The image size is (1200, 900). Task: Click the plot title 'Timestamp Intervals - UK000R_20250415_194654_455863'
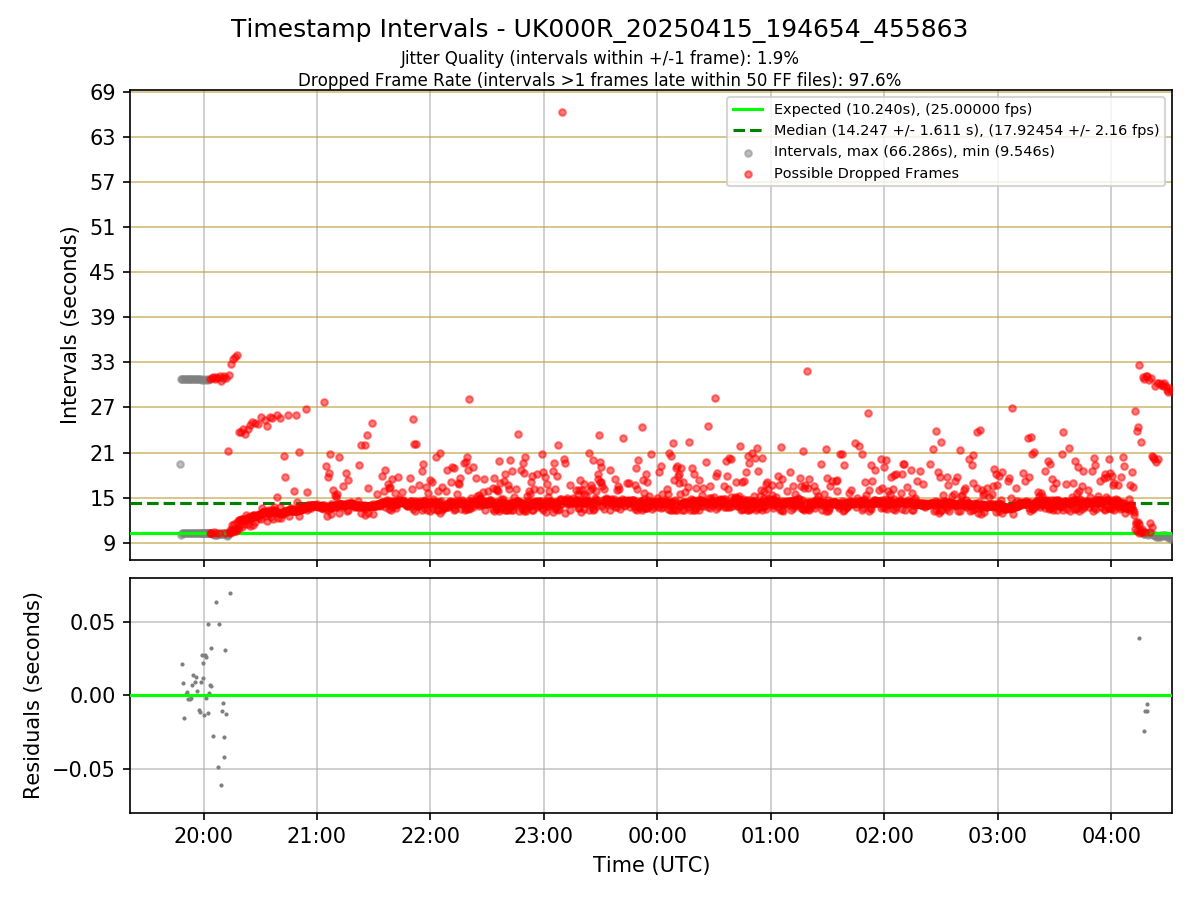pyautogui.click(x=599, y=29)
